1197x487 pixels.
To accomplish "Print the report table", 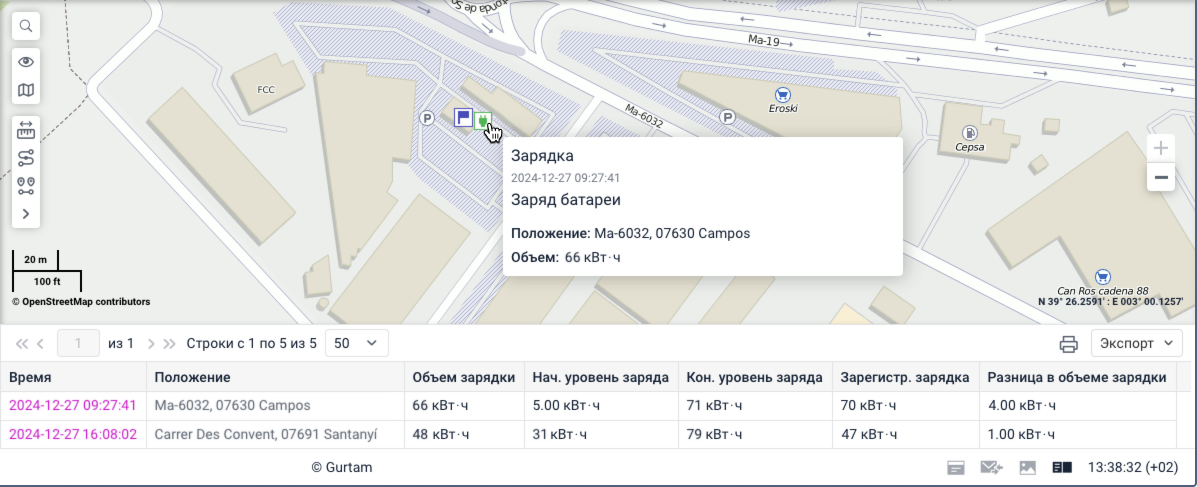I will click(x=1069, y=343).
